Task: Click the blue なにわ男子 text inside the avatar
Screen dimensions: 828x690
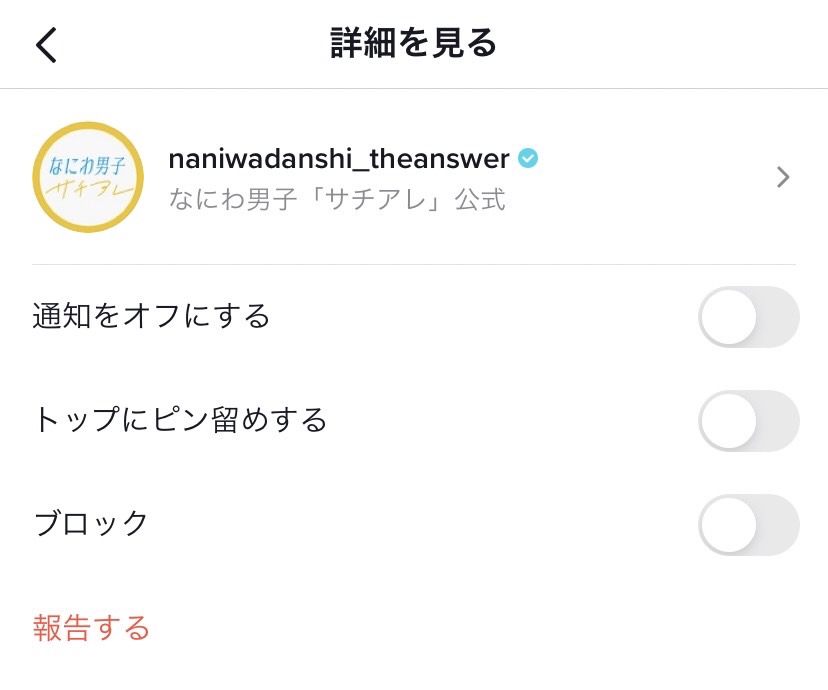Action: pos(88,162)
